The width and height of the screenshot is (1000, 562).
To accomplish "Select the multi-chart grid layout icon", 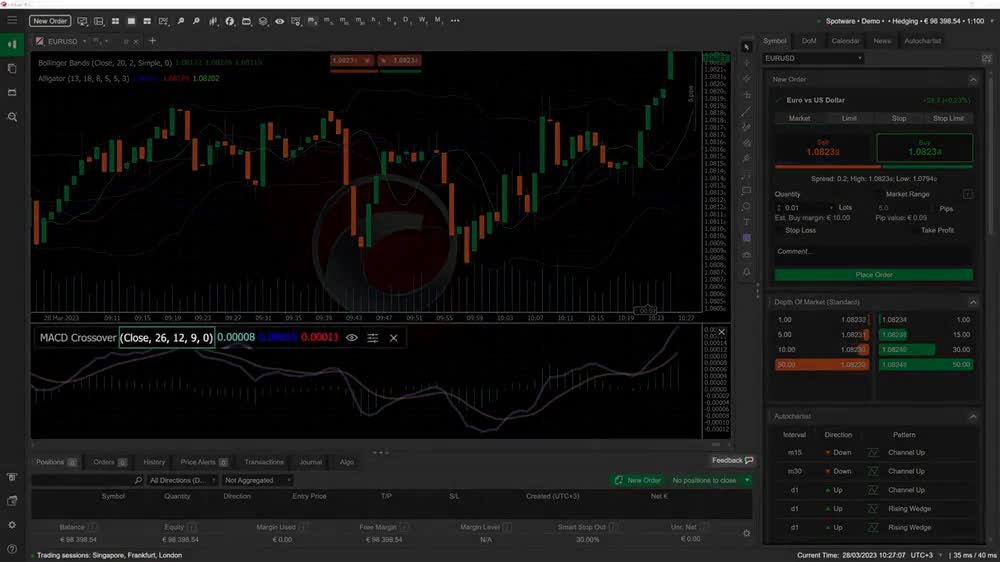I will coord(115,21).
